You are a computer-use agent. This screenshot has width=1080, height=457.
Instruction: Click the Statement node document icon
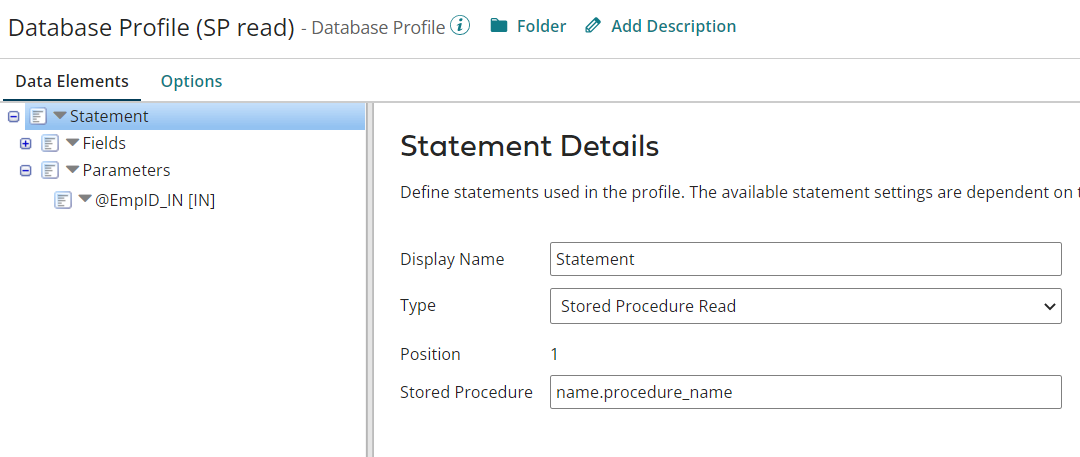coord(38,116)
